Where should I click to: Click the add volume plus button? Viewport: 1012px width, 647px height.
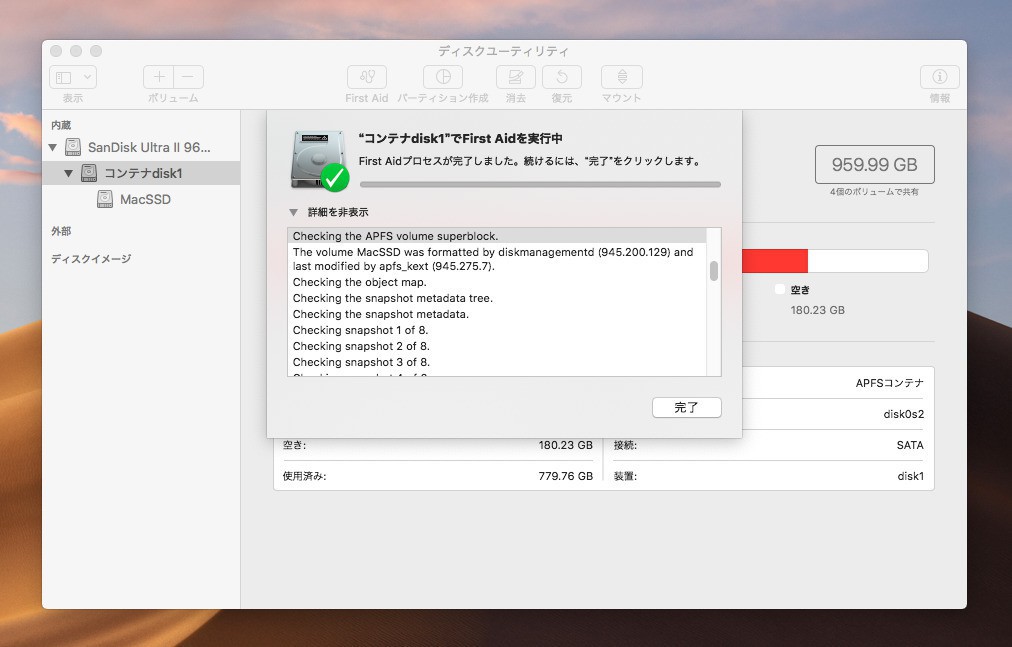click(x=158, y=77)
